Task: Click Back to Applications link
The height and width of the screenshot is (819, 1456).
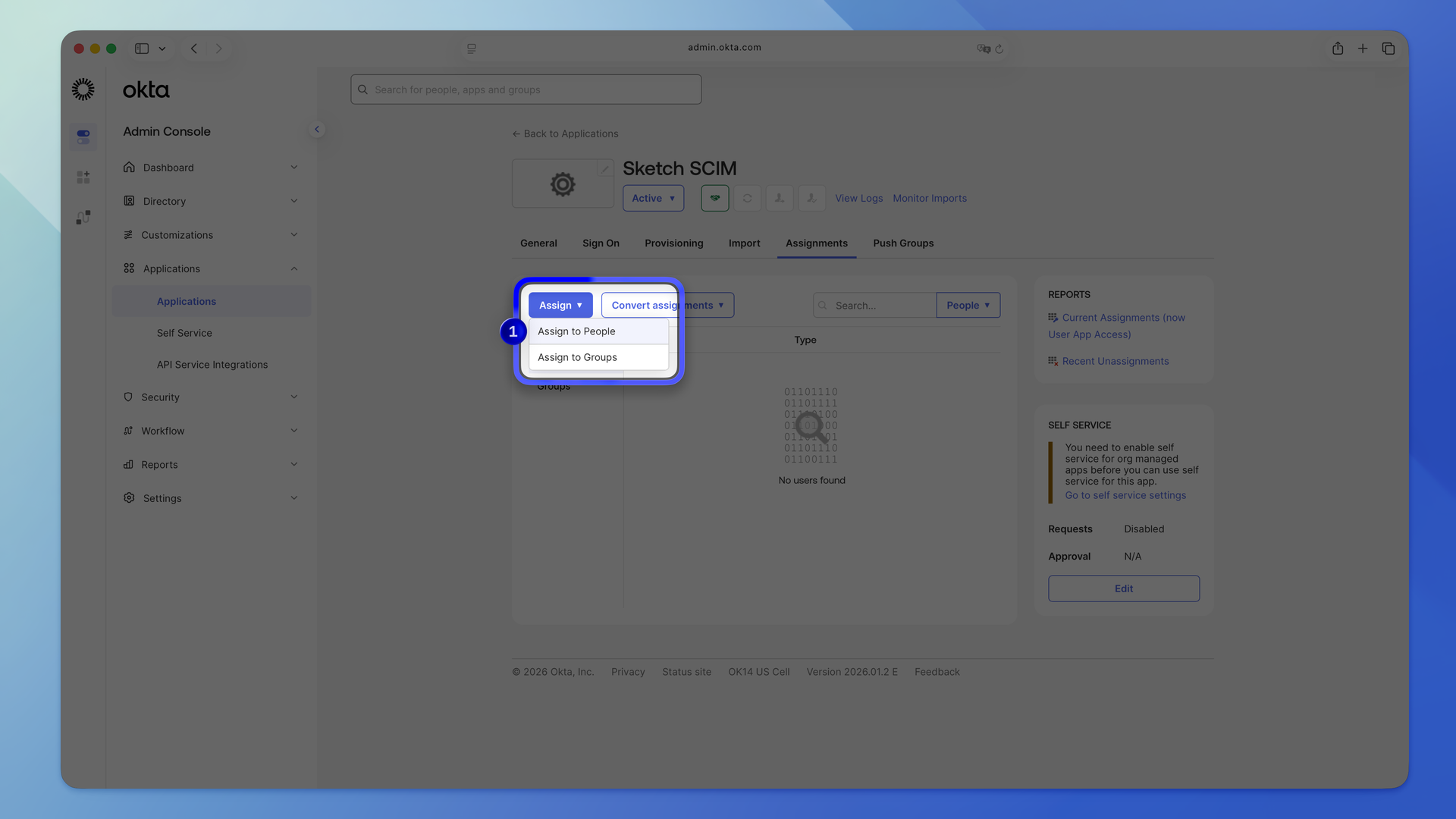Action: pyautogui.click(x=565, y=133)
